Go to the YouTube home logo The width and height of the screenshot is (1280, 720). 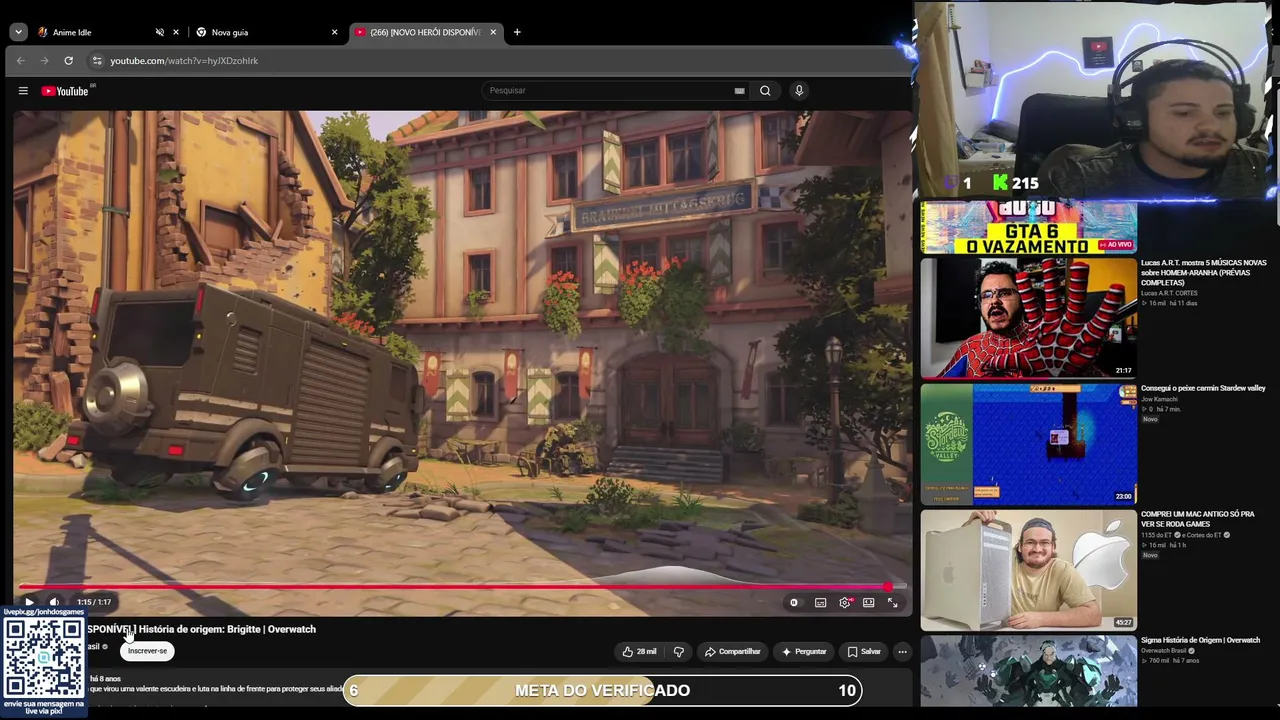click(65, 91)
